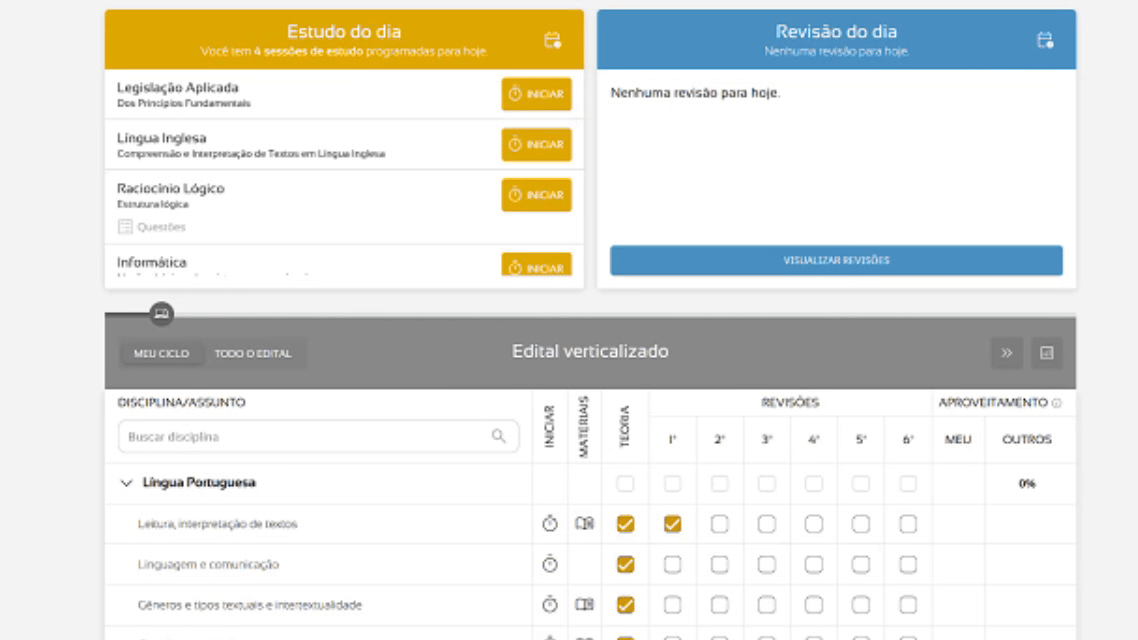
Task: Check 3ª revisão for Linguagem e comunicação
Action: pos(766,565)
